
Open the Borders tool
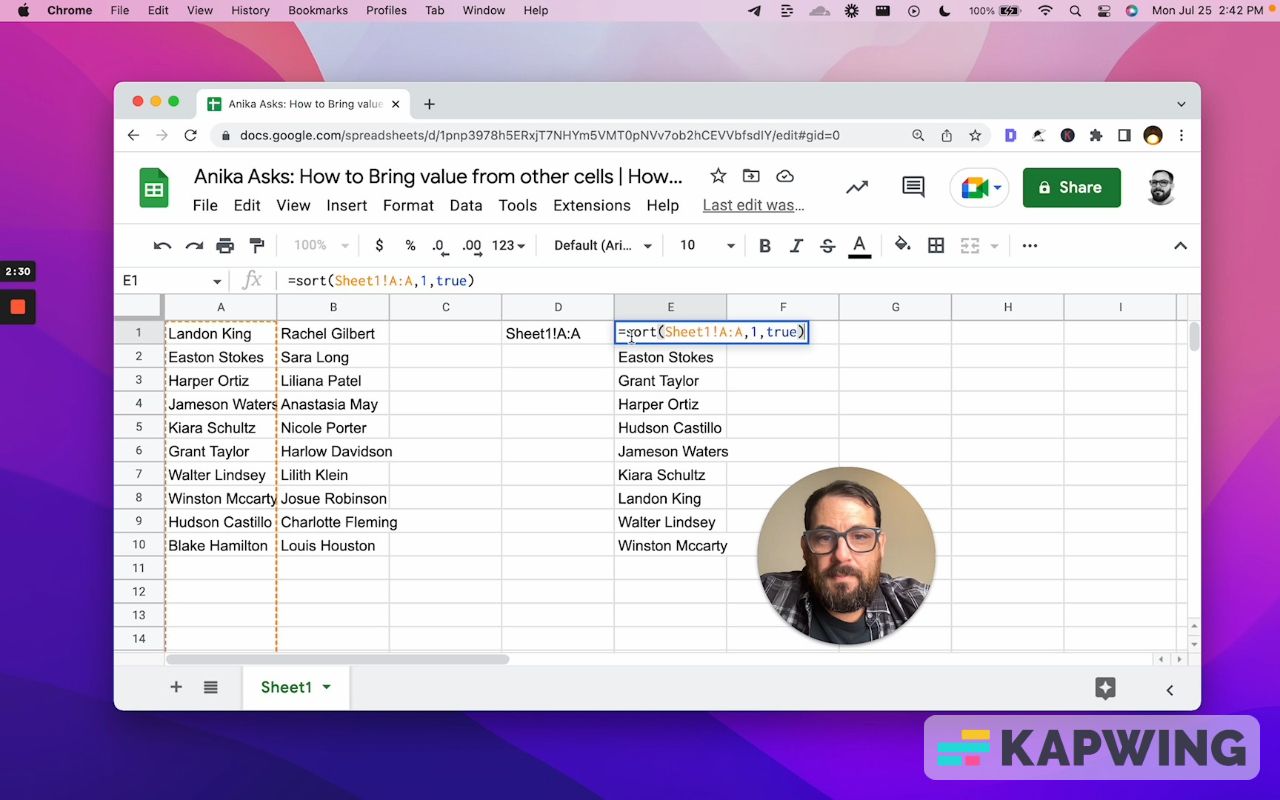[936, 245]
